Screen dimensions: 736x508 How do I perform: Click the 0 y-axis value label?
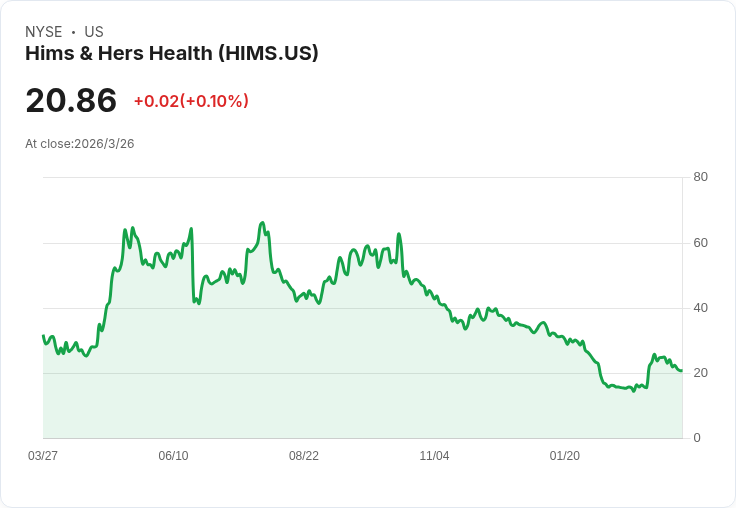pos(697,438)
